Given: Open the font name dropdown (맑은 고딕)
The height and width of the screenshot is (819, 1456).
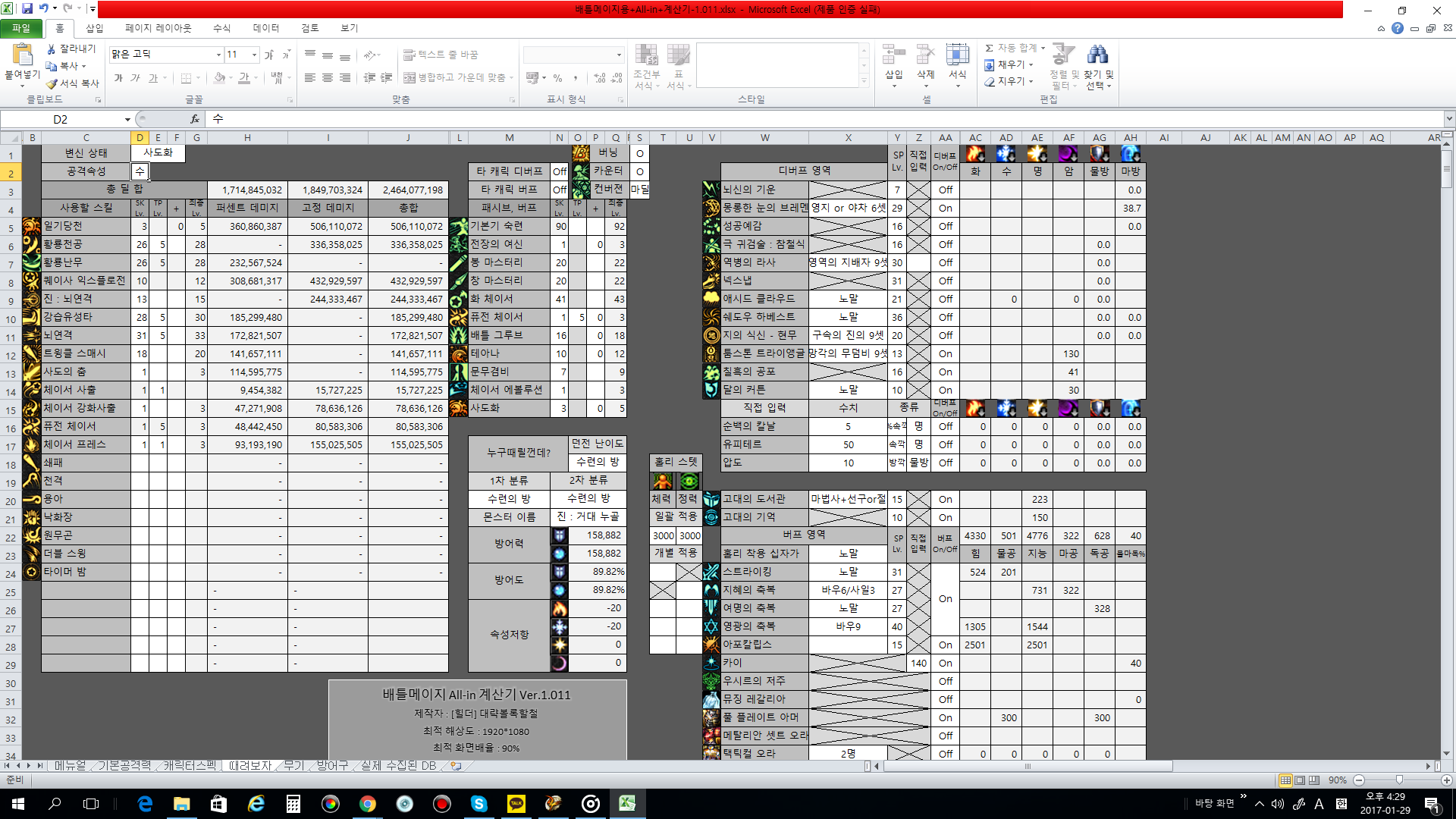Looking at the screenshot, I should pyautogui.click(x=218, y=55).
